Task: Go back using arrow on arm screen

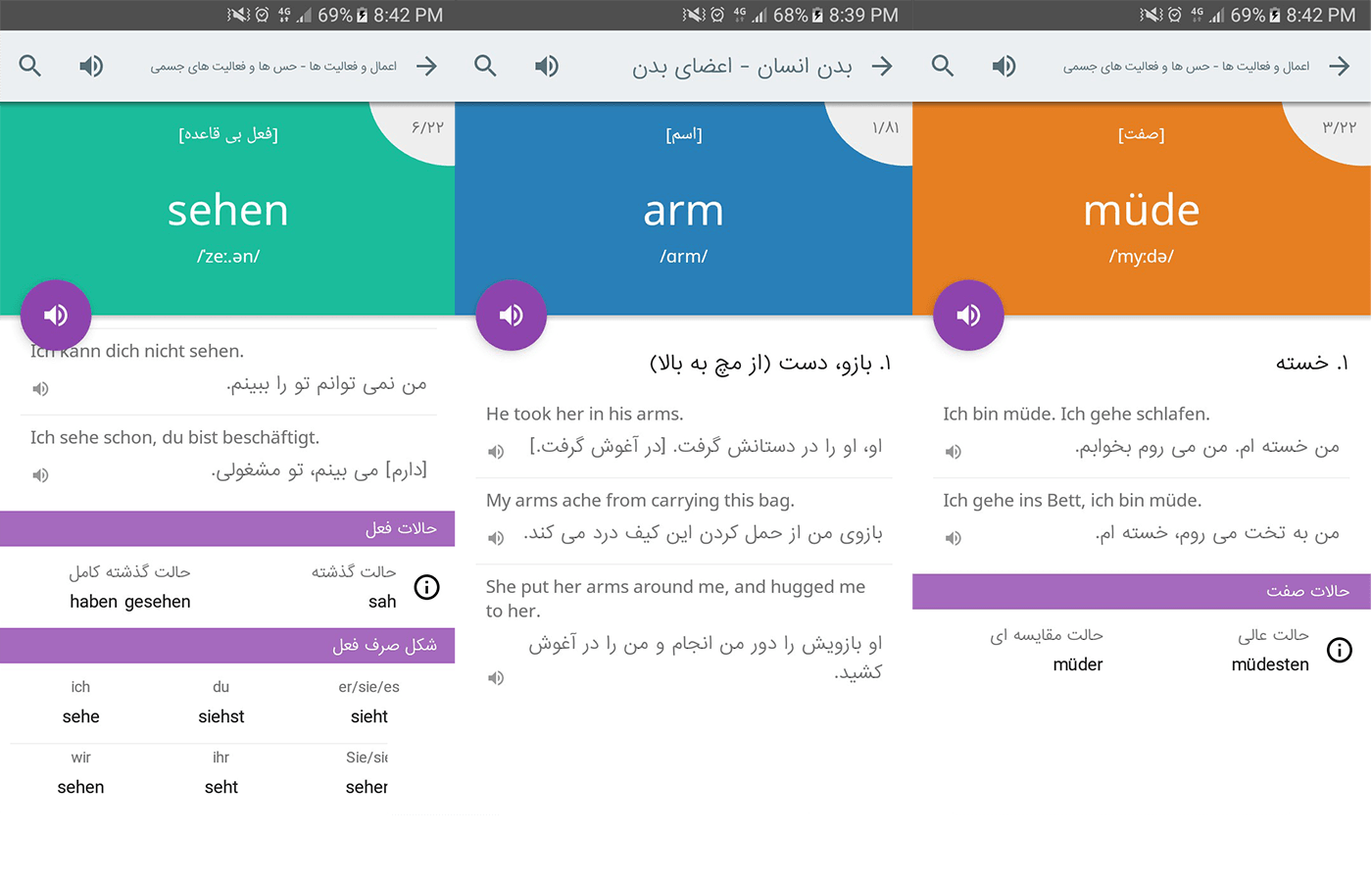Action: click(882, 66)
